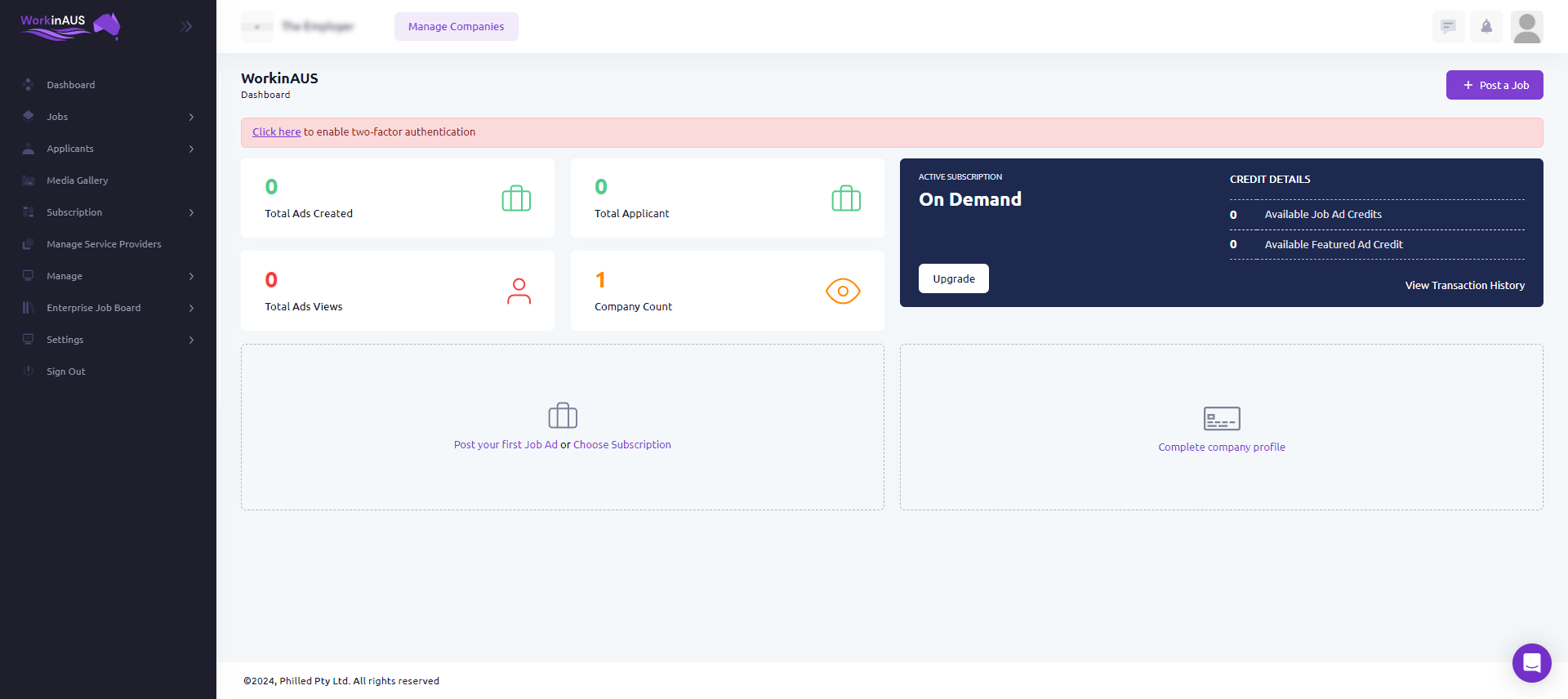The image size is (1568, 699).
Task: Click person icon on Total Ads Views card
Action: point(519,292)
